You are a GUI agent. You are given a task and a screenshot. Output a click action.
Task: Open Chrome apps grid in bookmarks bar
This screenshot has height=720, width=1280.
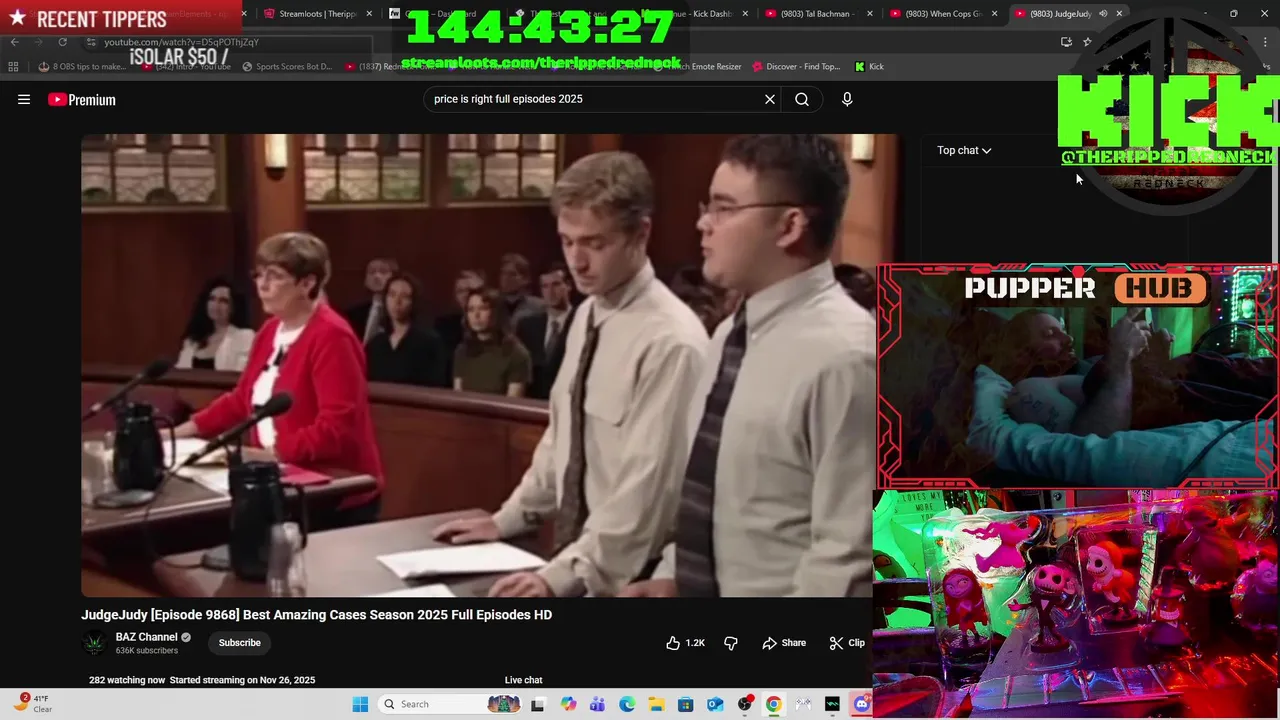13,67
